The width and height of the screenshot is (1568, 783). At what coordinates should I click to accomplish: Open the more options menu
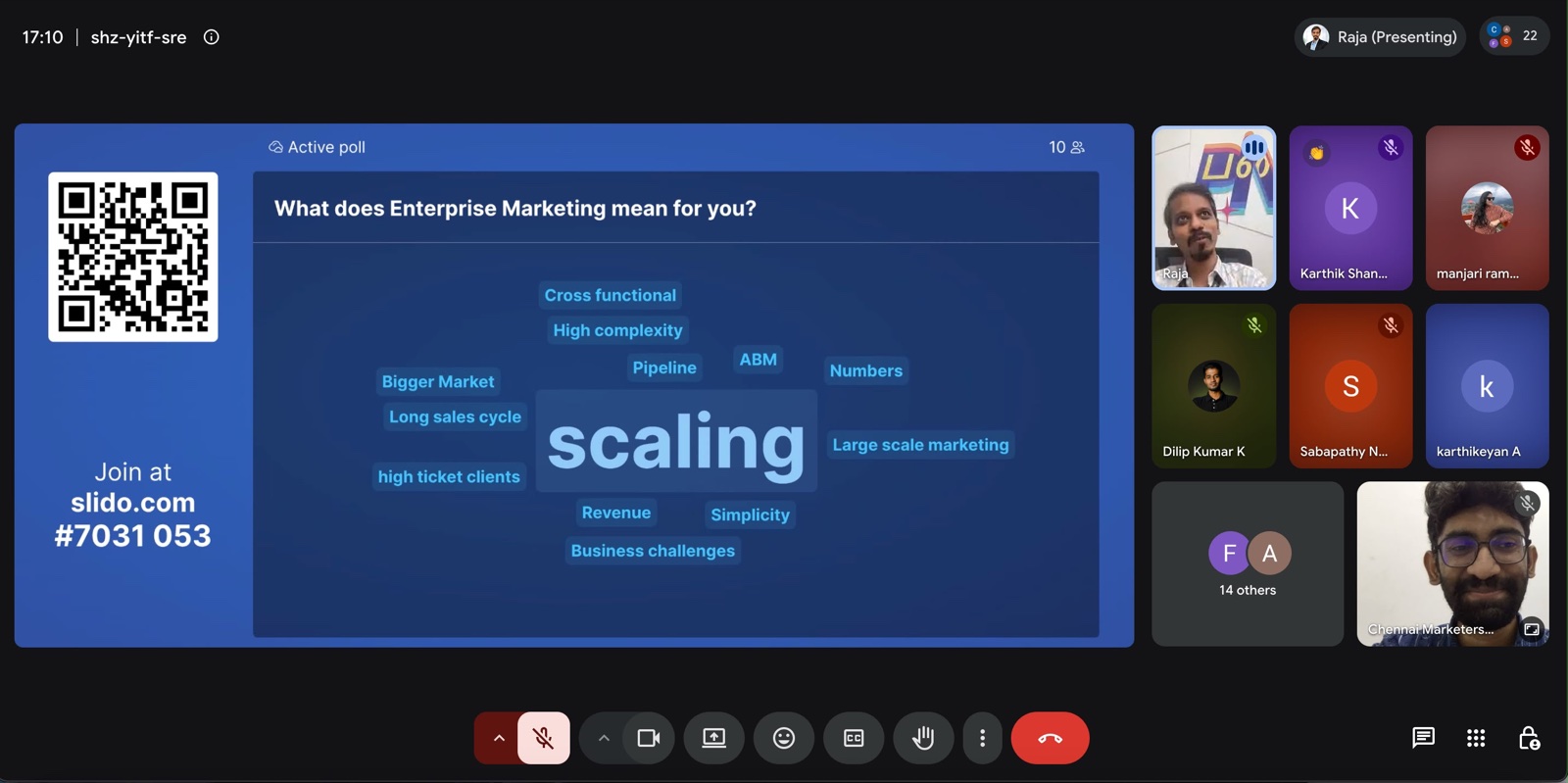point(983,738)
